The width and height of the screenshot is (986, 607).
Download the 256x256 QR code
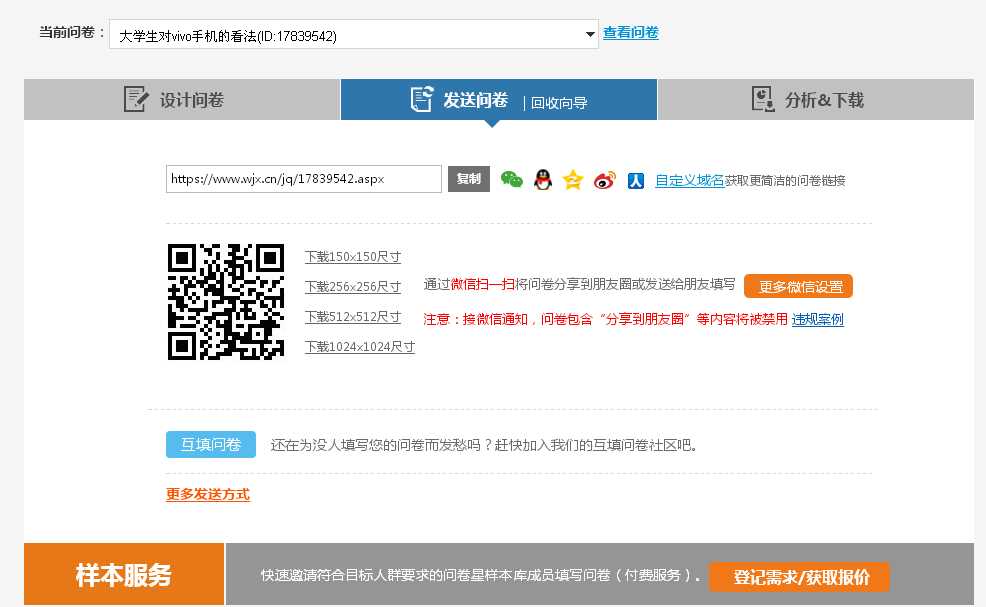pos(353,287)
